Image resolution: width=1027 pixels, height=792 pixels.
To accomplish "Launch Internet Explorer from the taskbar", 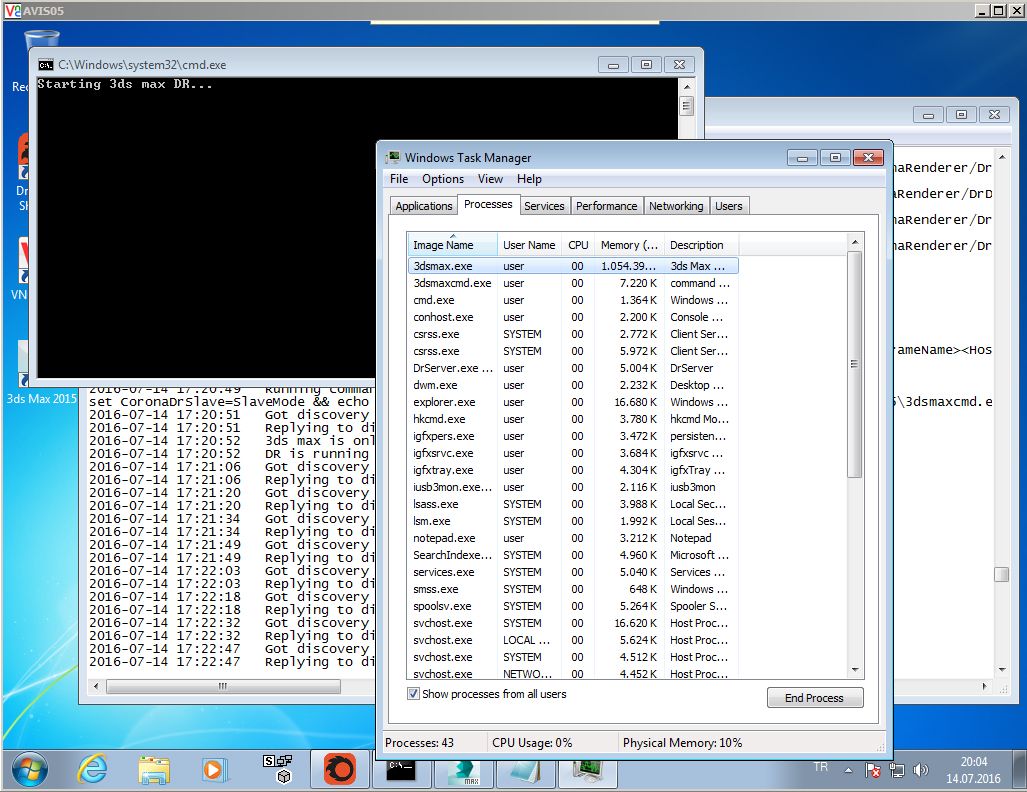I will coord(92,769).
